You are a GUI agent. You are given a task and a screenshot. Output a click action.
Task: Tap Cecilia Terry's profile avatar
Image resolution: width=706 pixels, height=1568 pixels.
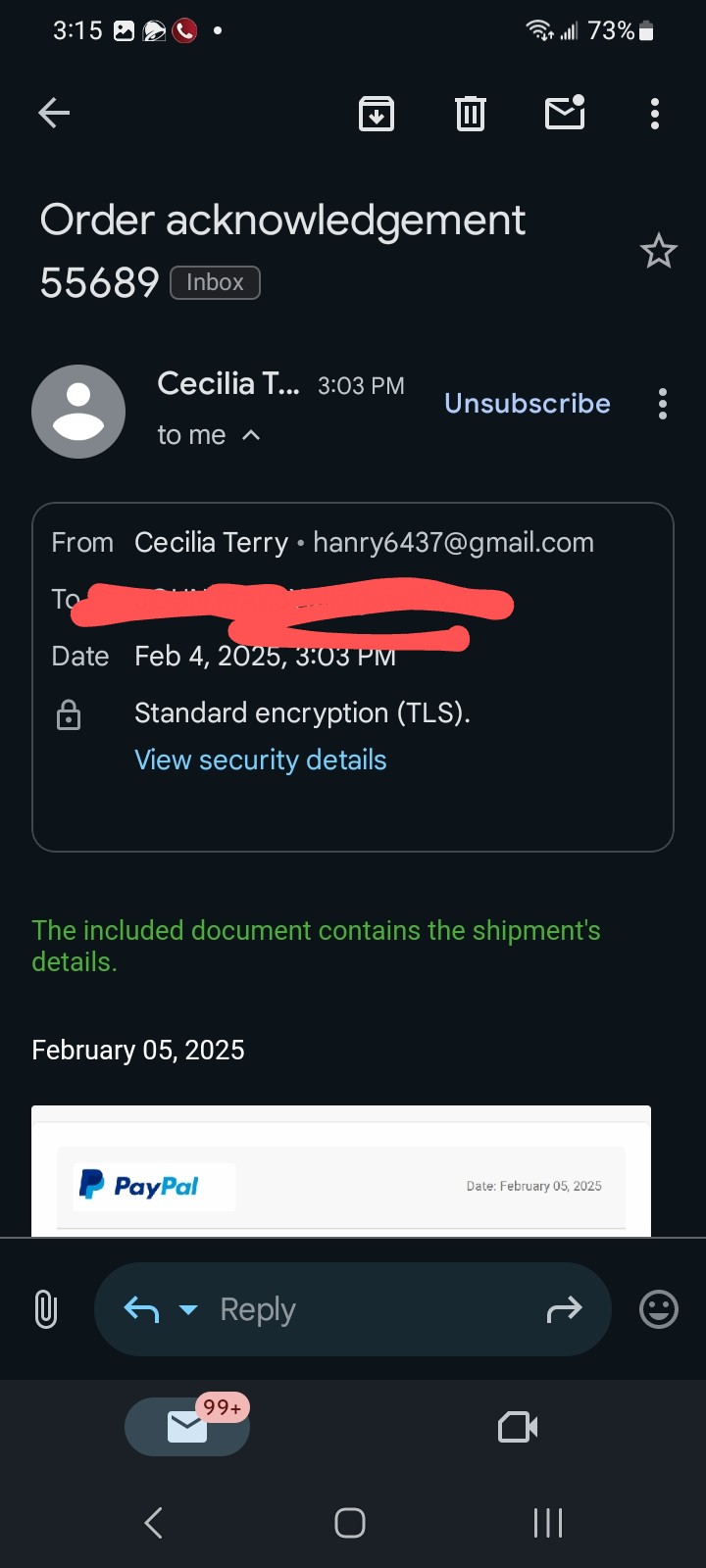coord(78,412)
